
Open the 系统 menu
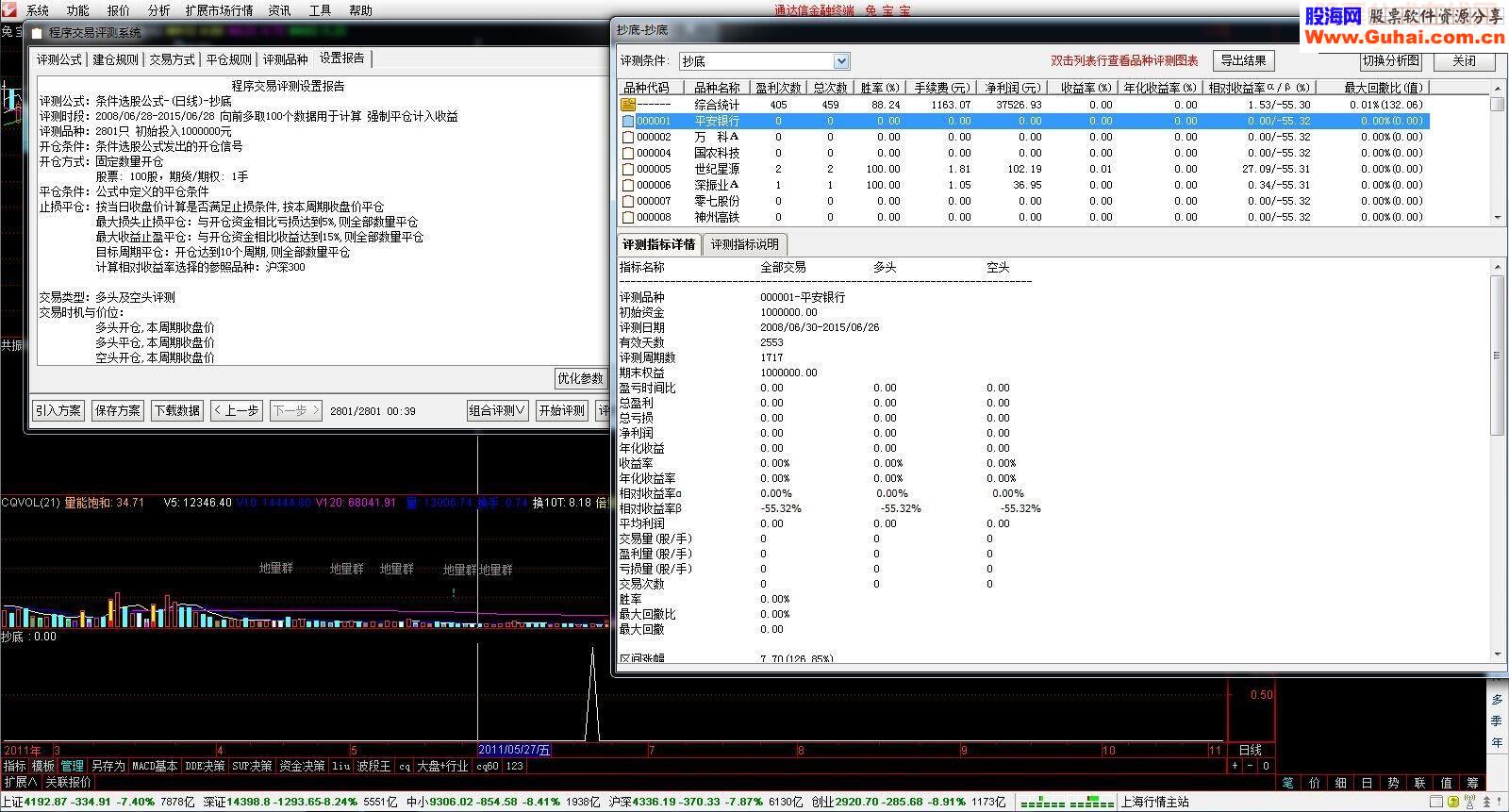[38, 10]
